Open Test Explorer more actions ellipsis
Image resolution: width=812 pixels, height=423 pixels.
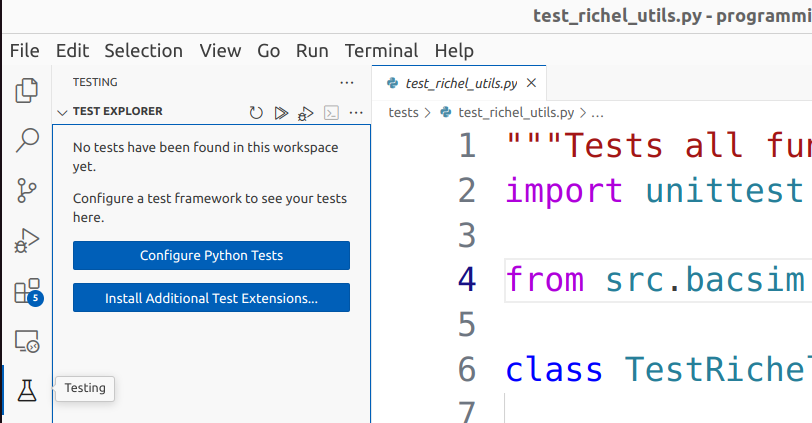click(x=356, y=112)
